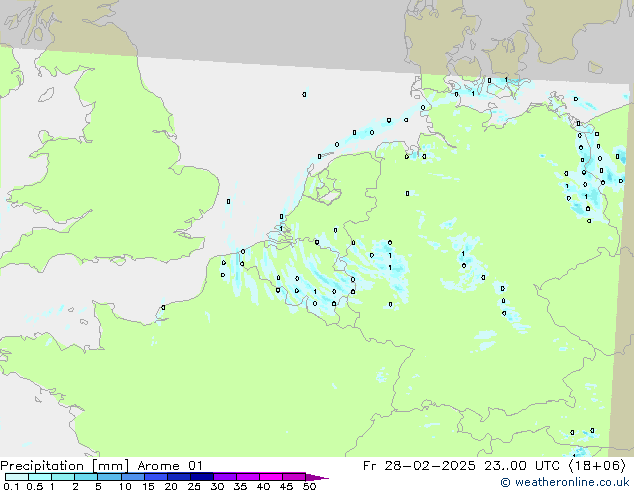The width and height of the screenshot is (634, 490).
Task: Click the 20–25 mm legend swatch
Action: [179, 477]
